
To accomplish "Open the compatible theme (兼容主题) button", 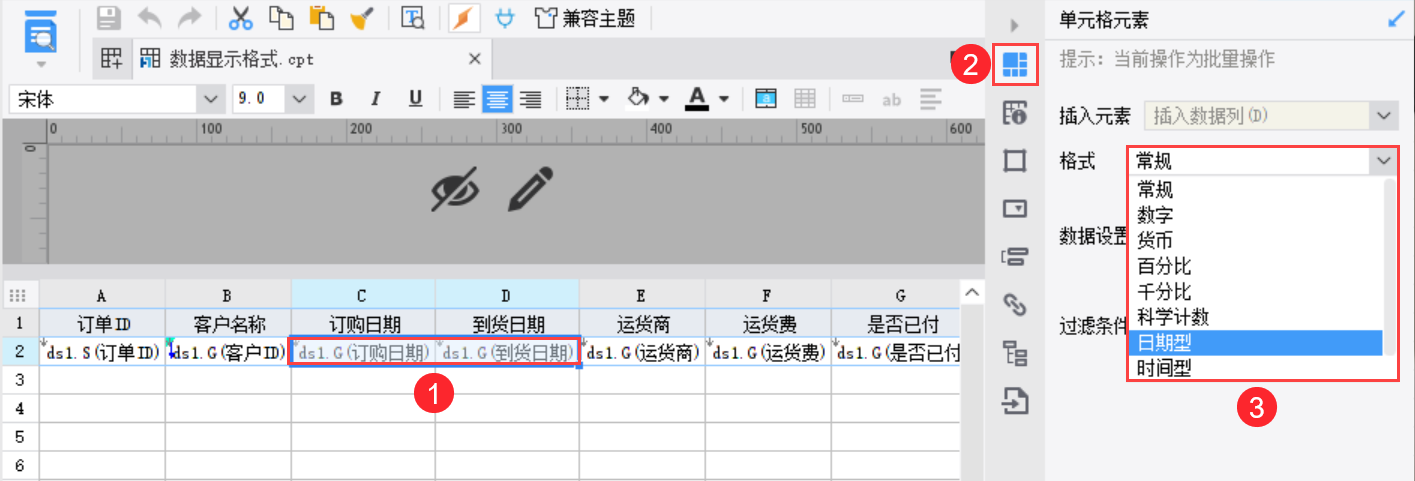I will (586, 17).
